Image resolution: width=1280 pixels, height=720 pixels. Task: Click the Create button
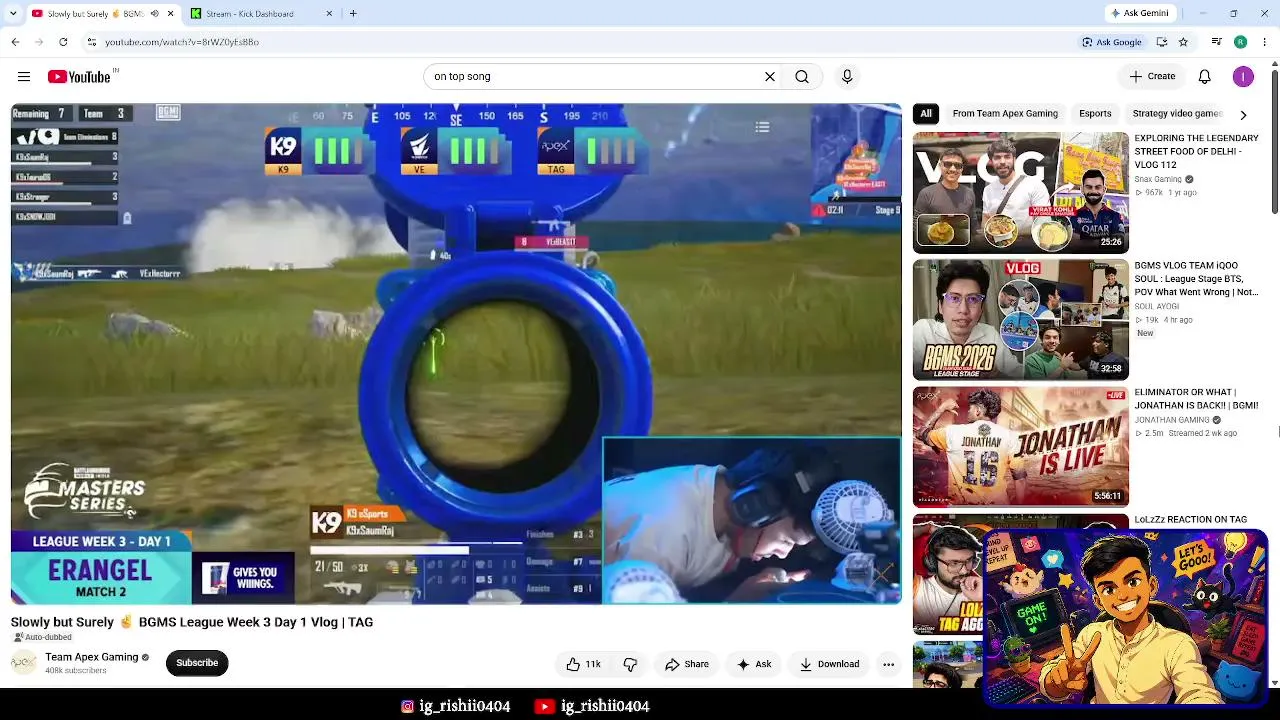coord(1152,77)
